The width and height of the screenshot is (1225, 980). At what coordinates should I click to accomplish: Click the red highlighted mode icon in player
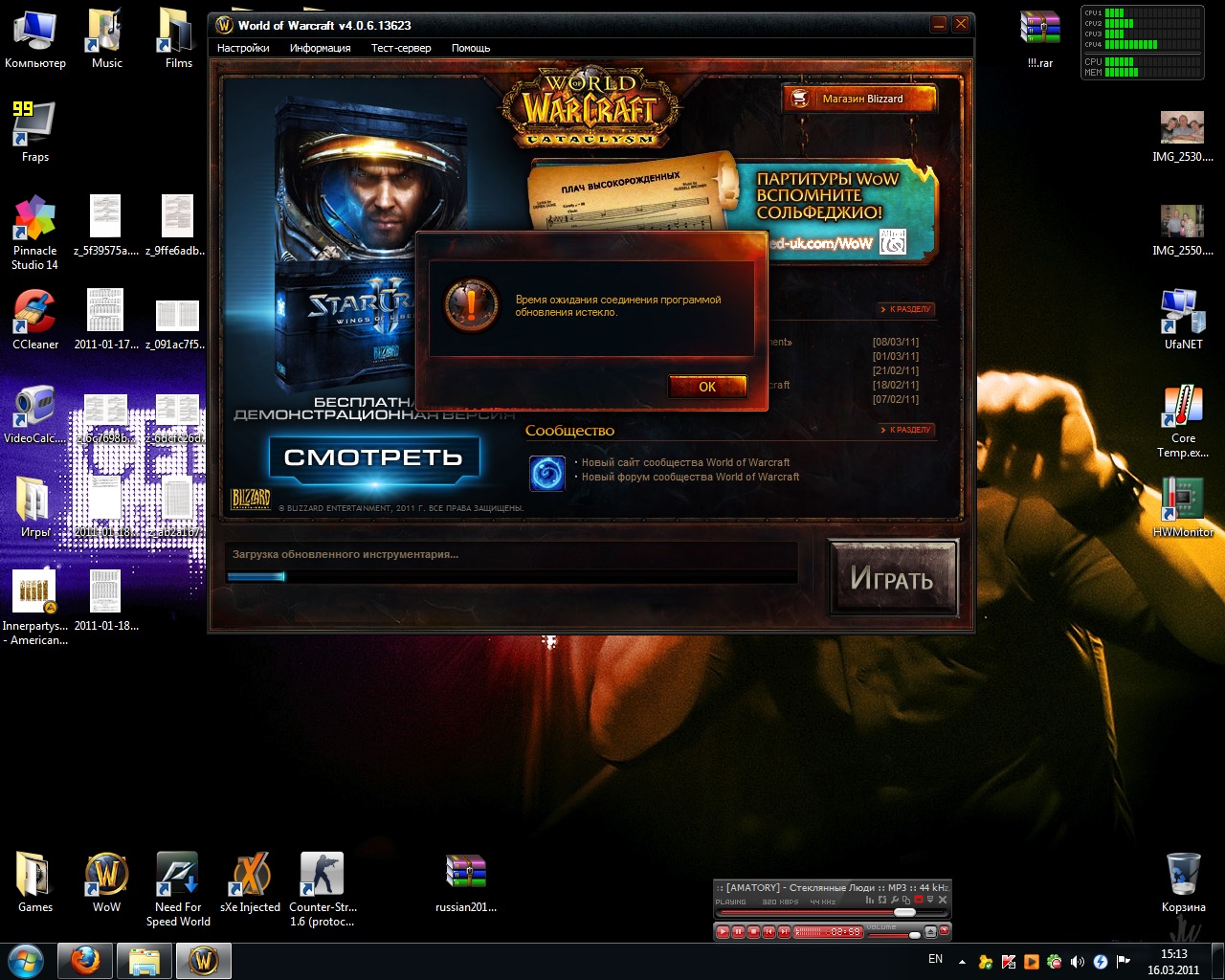point(919,900)
